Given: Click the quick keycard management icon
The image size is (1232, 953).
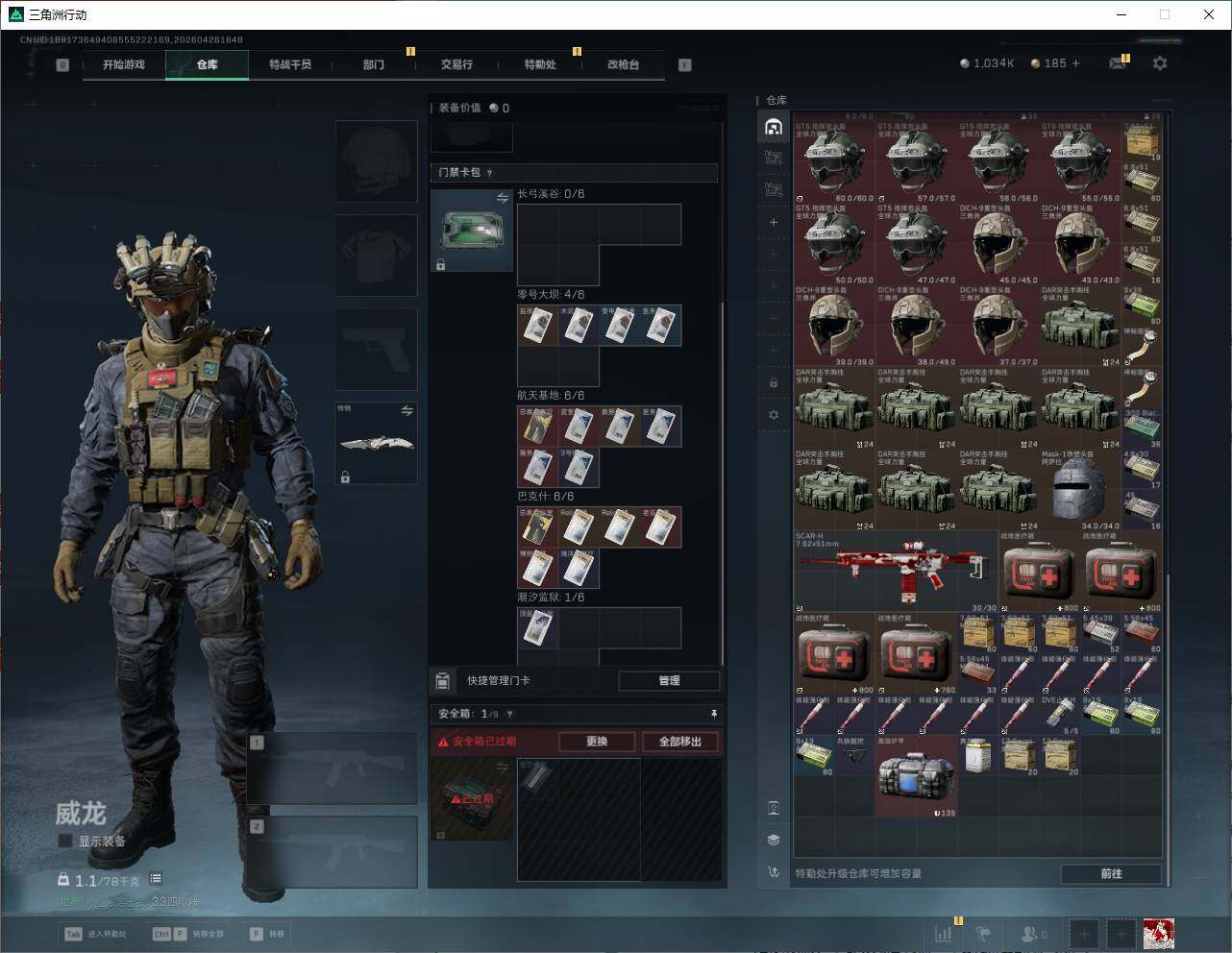Looking at the screenshot, I should tap(442, 680).
